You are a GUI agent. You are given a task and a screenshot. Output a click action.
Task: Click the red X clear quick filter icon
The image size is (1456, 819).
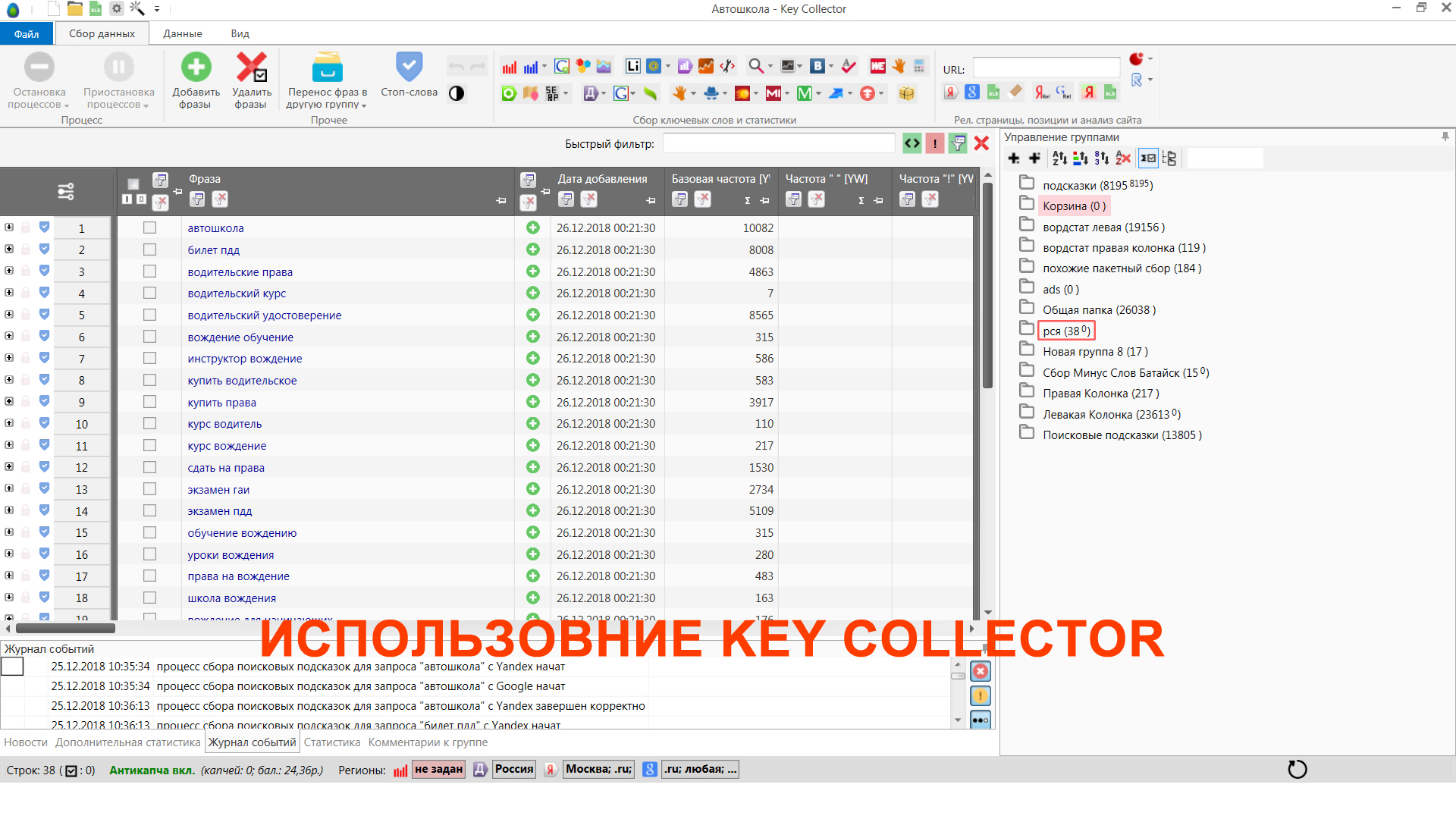coord(981,143)
